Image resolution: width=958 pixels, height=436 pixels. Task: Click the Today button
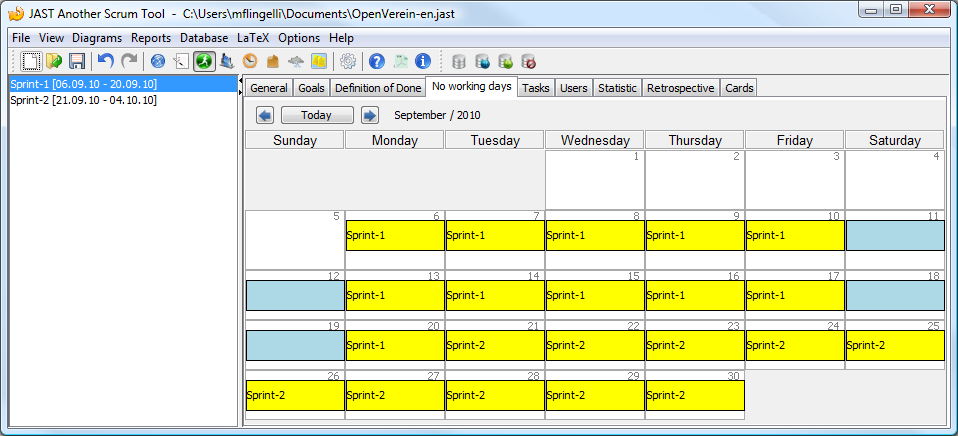pos(316,115)
